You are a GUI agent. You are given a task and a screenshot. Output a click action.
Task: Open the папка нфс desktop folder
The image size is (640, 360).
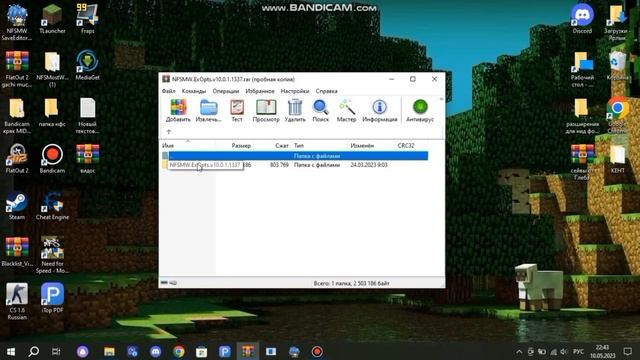click(x=52, y=112)
